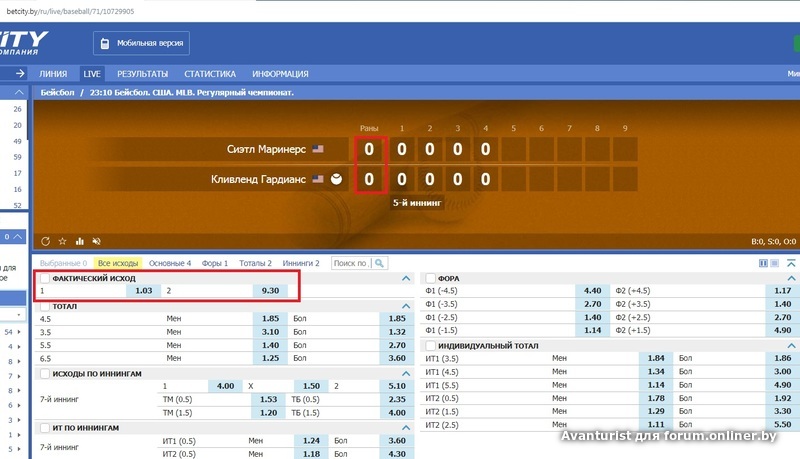Viewport: 800px width, 459px height.
Task: Select the Форы 1 tab
Action: (215, 263)
